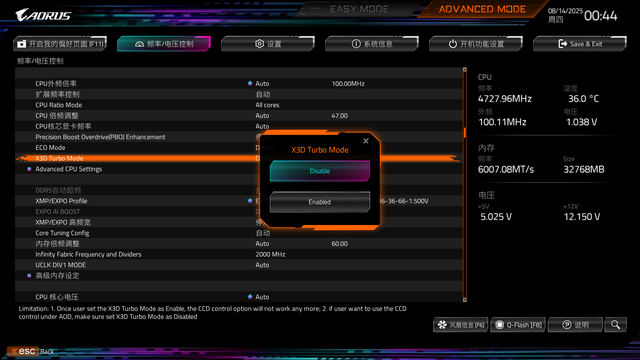Image resolution: width=640 pixels, height=360 pixels.
Task: Click the memory 6007.08MT/s readout
Action: coord(506,169)
